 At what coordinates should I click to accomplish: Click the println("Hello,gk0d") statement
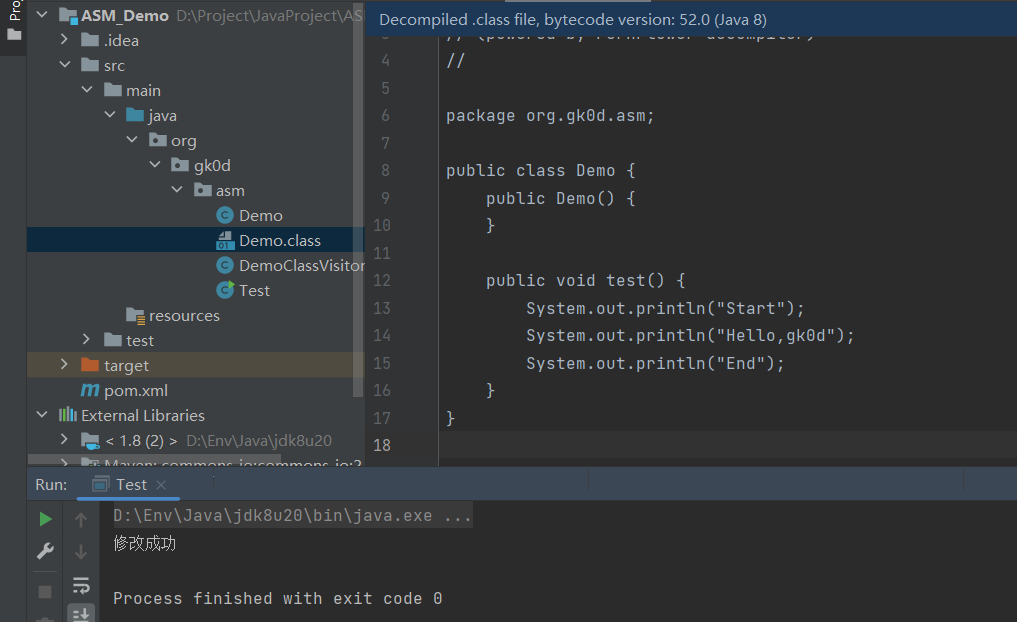pyautogui.click(x=690, y=335)
